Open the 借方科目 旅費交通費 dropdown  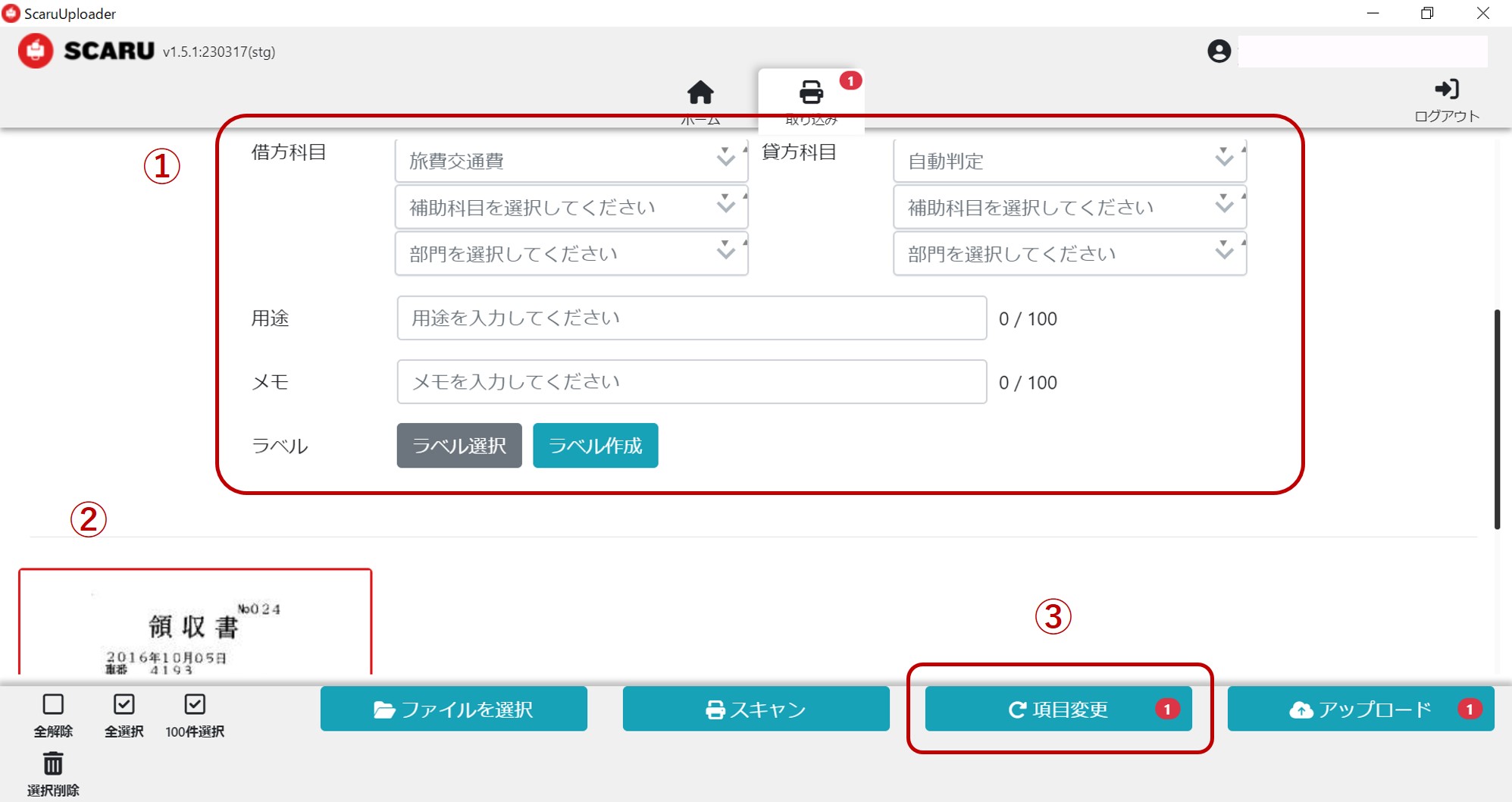click(571, 161)
